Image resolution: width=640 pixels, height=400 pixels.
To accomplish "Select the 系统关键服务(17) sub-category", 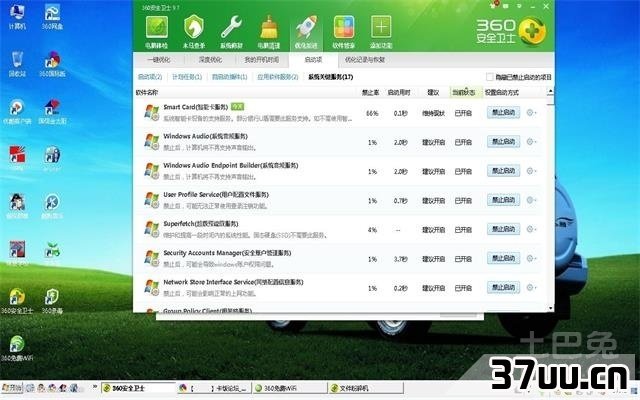I will tap(330, 77).
